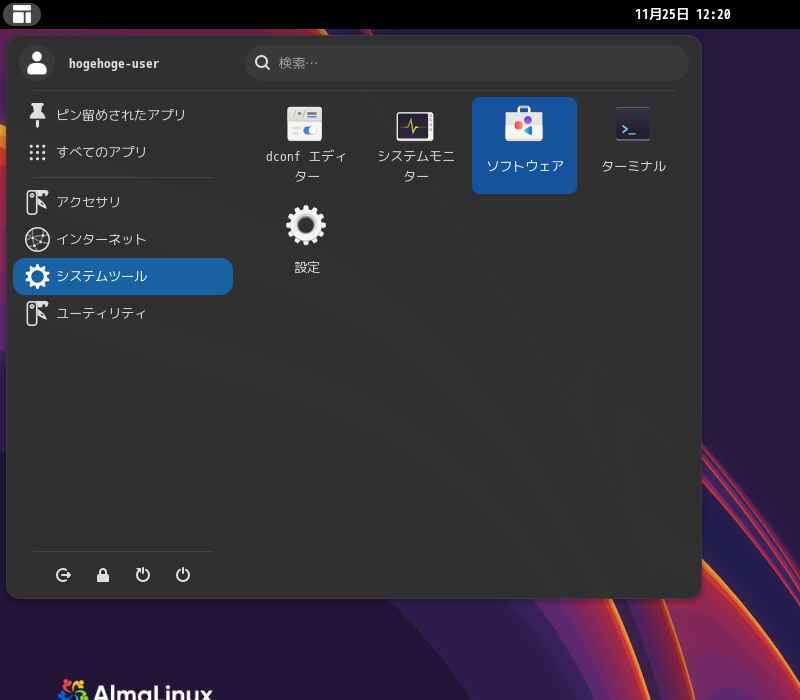Click the lock screen padlock icon
Image resolution: width=800 pixels, height=700 pixels.
tap(102, 575)
